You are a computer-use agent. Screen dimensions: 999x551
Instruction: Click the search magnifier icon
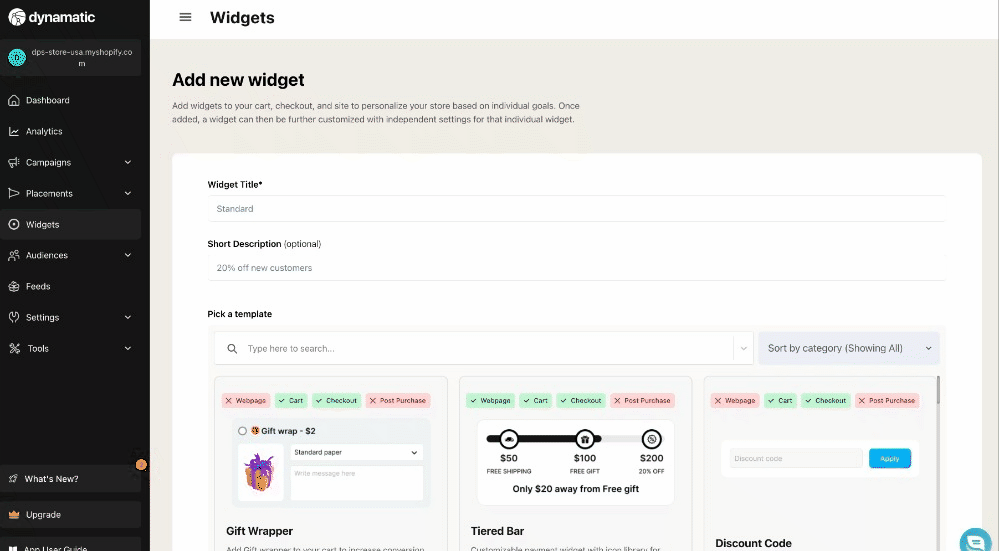[x=232, y=348]
